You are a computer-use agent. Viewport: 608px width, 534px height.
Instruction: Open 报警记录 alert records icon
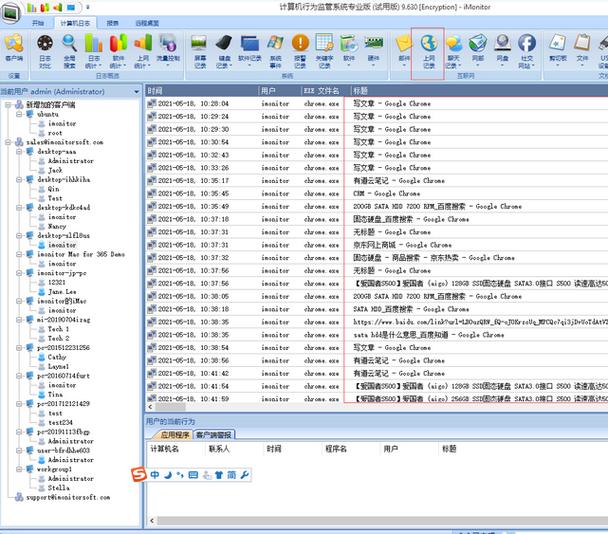(300, 51)
